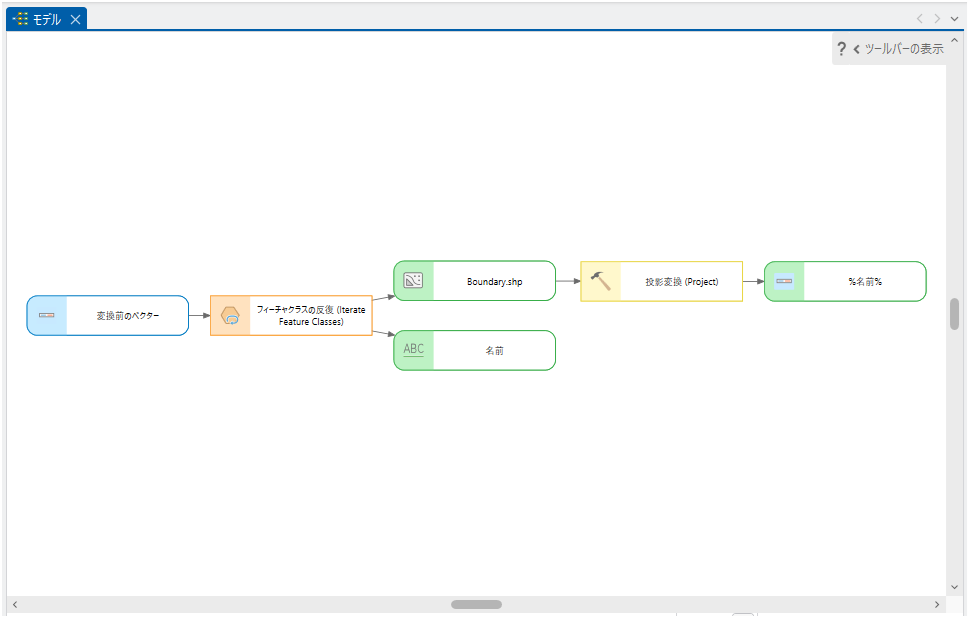The height and width of the screenshot is (618, 969).
Task: Click the Boundary.shp feature class icon
Action: [414, 281]
